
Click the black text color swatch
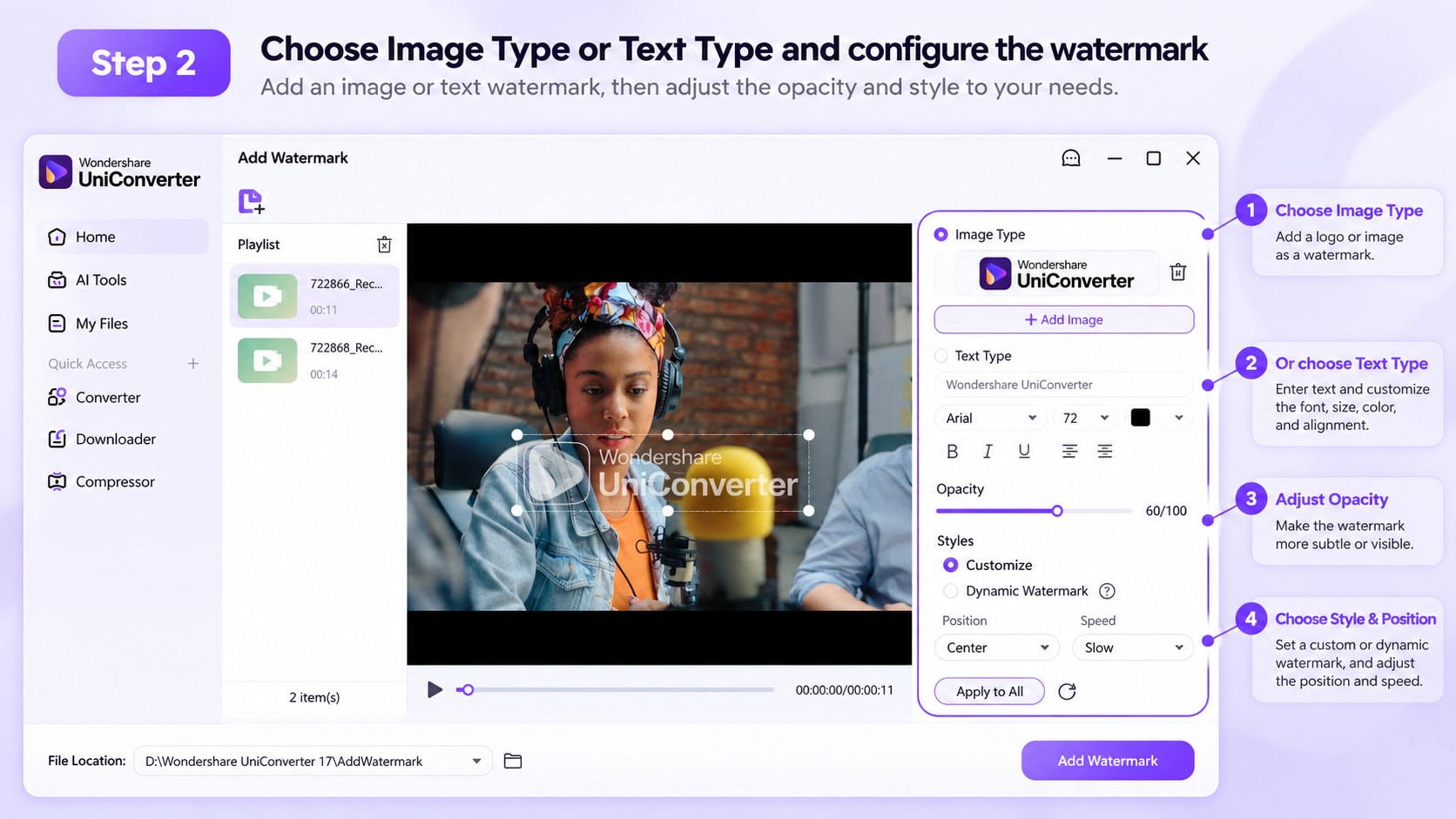tap(1140, 418)
